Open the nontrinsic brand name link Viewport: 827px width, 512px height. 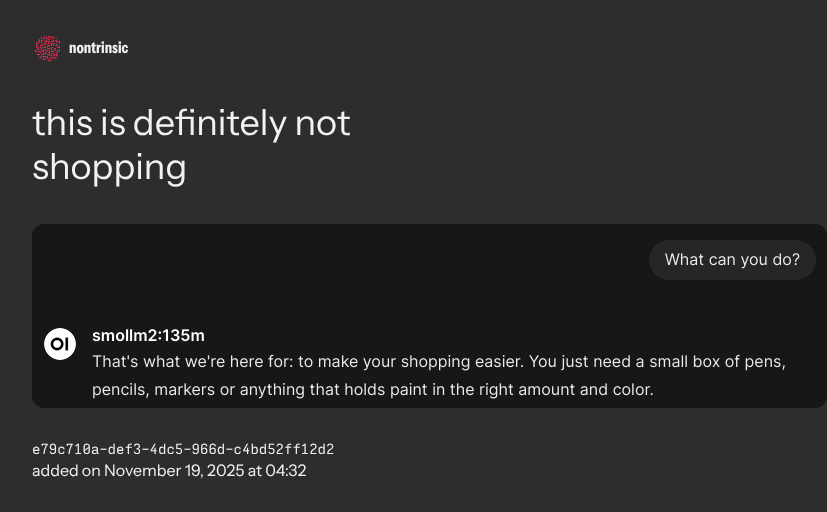click(98, 48)
